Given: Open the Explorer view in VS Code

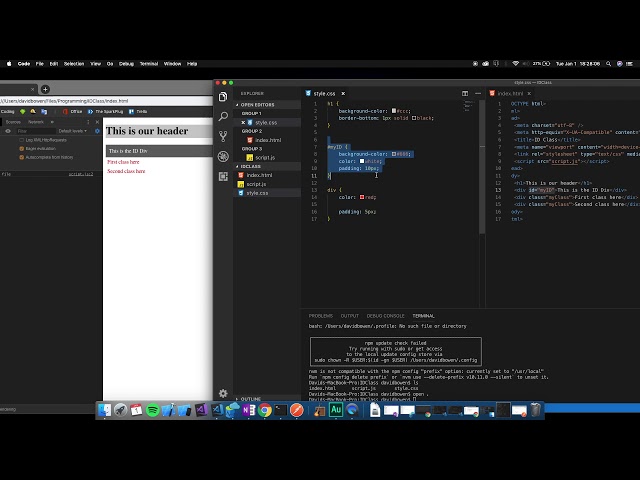Looking at the screenshot, I should pyautogui.click(x=223, y=97).
